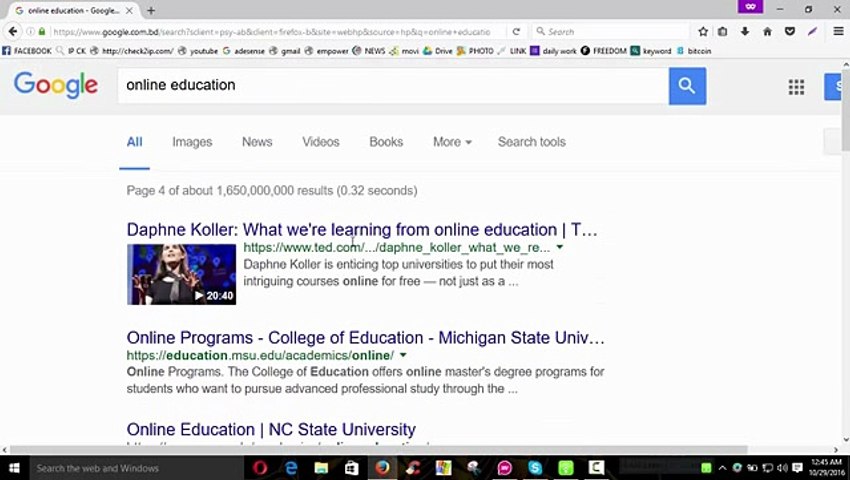This screenshot has width=850, height=480.
Task: Open the Firefox downloads arrow
Action: click(745, 31)
